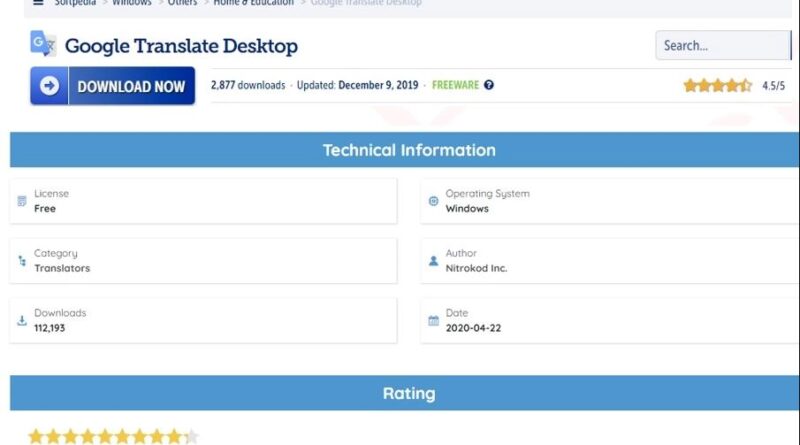
Task: Click the Operating System icon
Action: click(433, 201)
